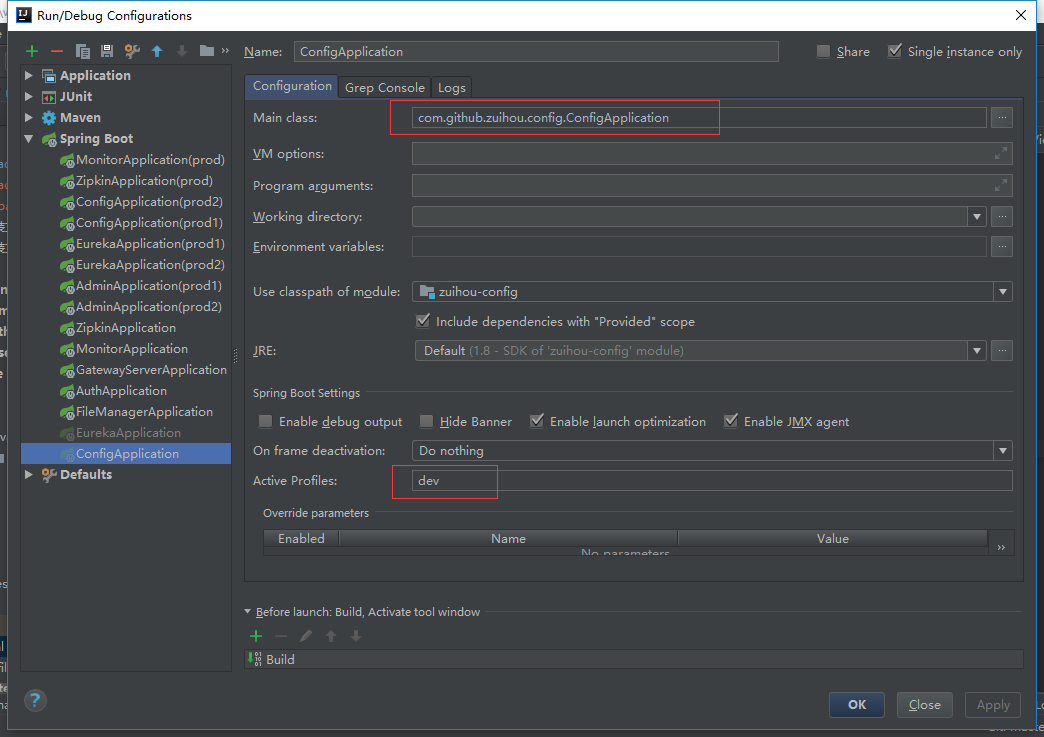Image resolution: width=1044 pixels, height=737 pixels.
Task: Expand the Defaults tree node
Action: pos(29,475)
